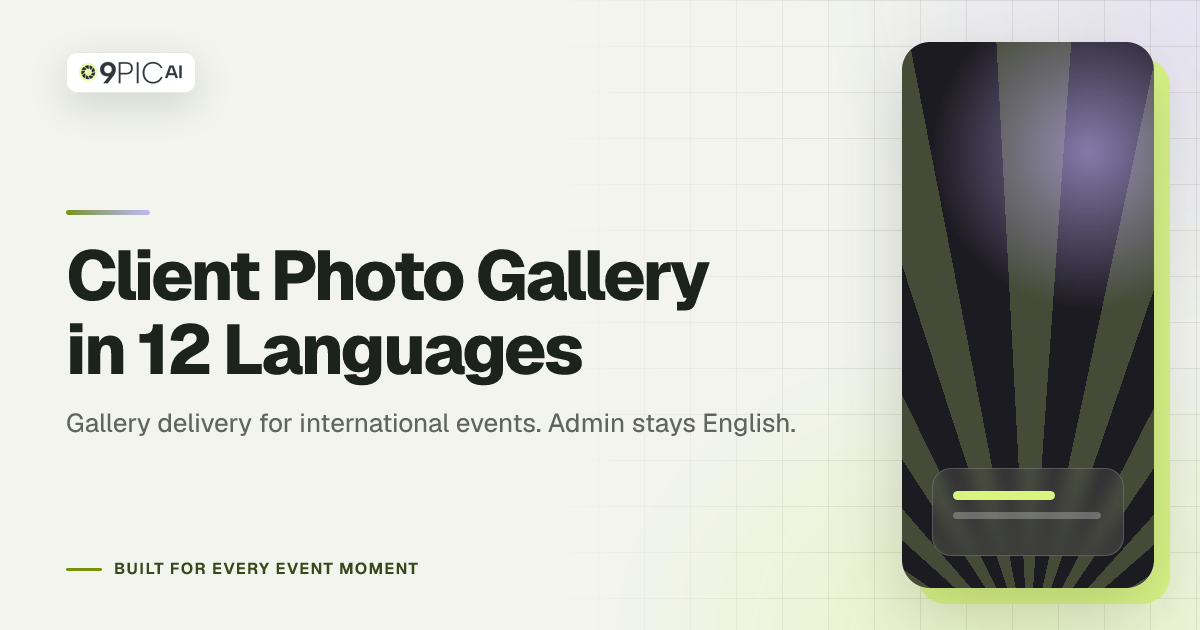The width and height of the screenshot is (1200, 630).
Task: Click the "BUILT FOR EVERY EVENT MOMENT" tagline
Action: (266, 569)
